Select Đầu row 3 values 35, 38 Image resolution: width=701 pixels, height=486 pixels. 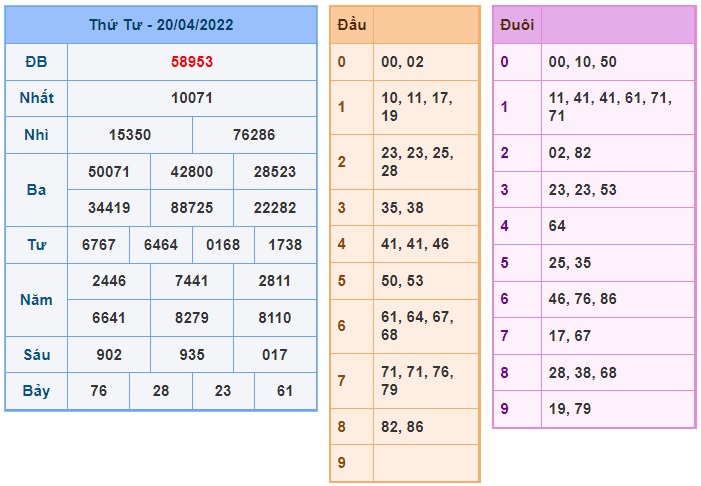pyautogui.click(x=402, y=208)
